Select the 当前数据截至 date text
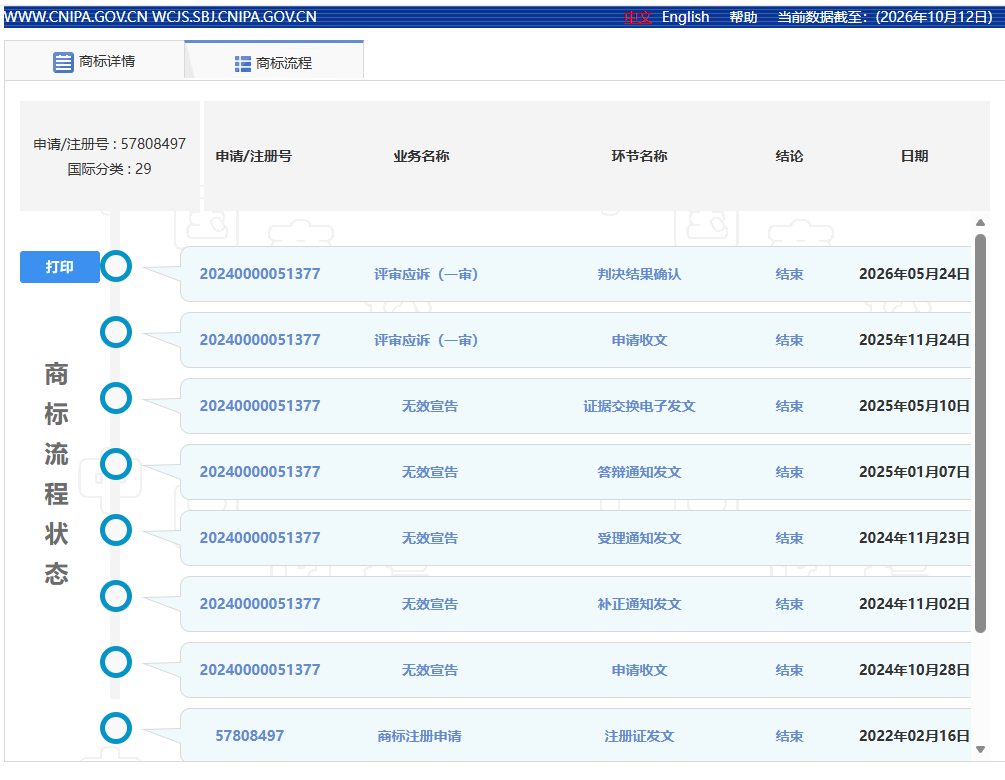The width and height of the screenshot is (1005, 780). [885, 17]
